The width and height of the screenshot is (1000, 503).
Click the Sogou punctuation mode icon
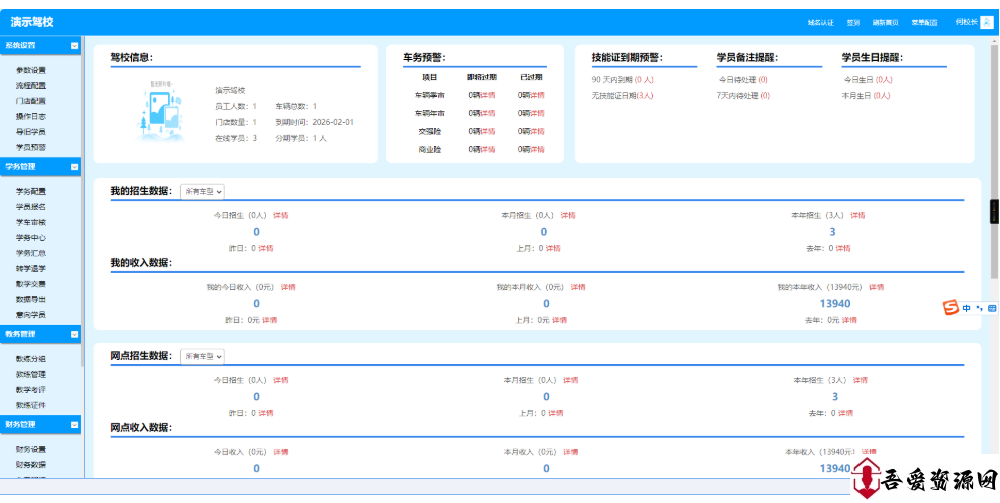coord(980,309)
